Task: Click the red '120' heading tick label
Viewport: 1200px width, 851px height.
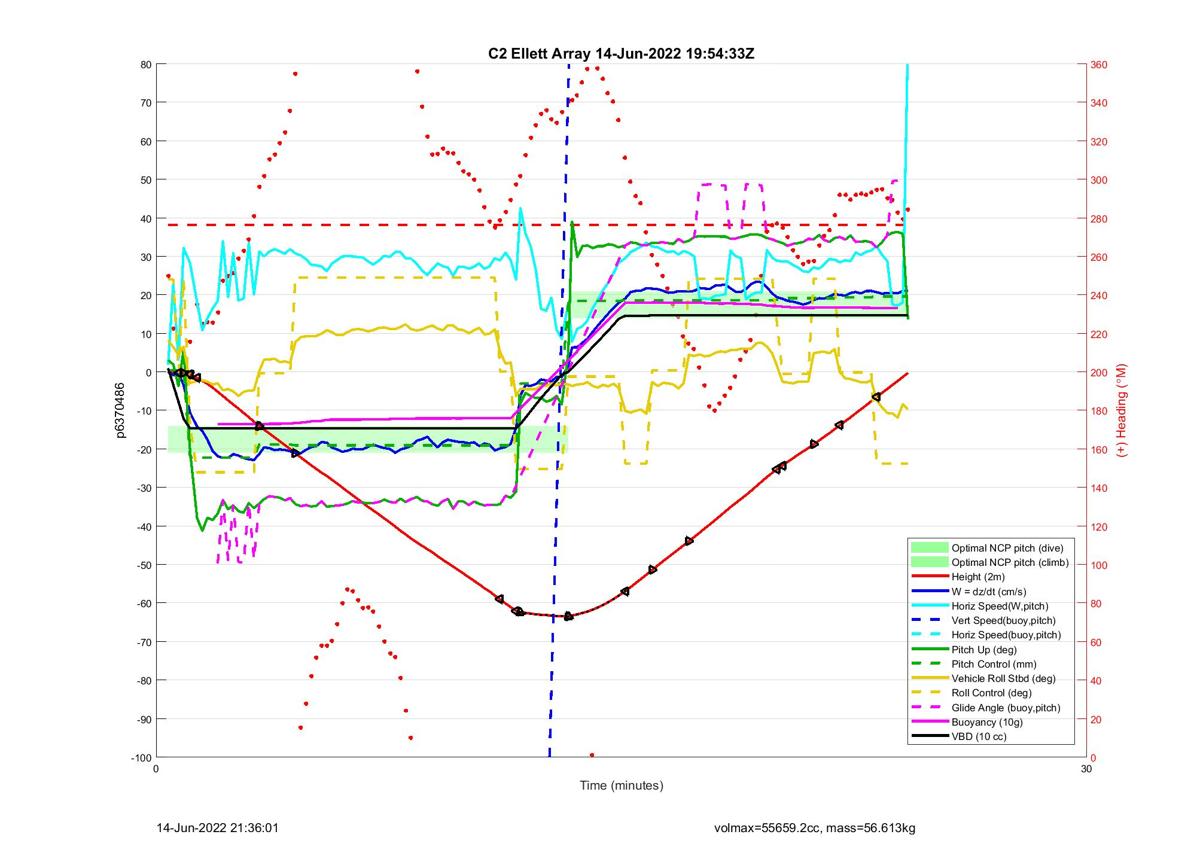Action: pyautogui.click(x=1101, y=527)
